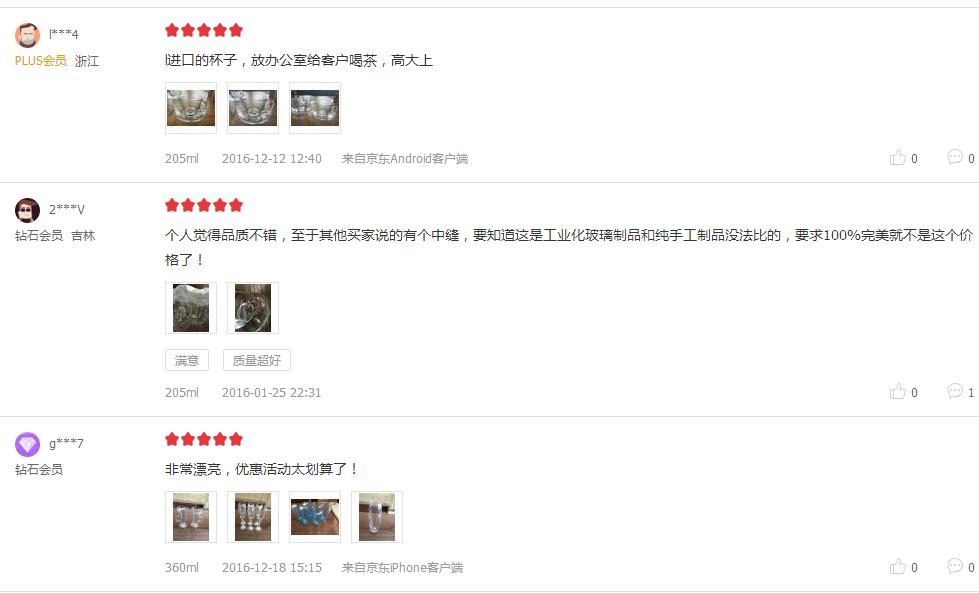Click the 满意 tag

187,360
